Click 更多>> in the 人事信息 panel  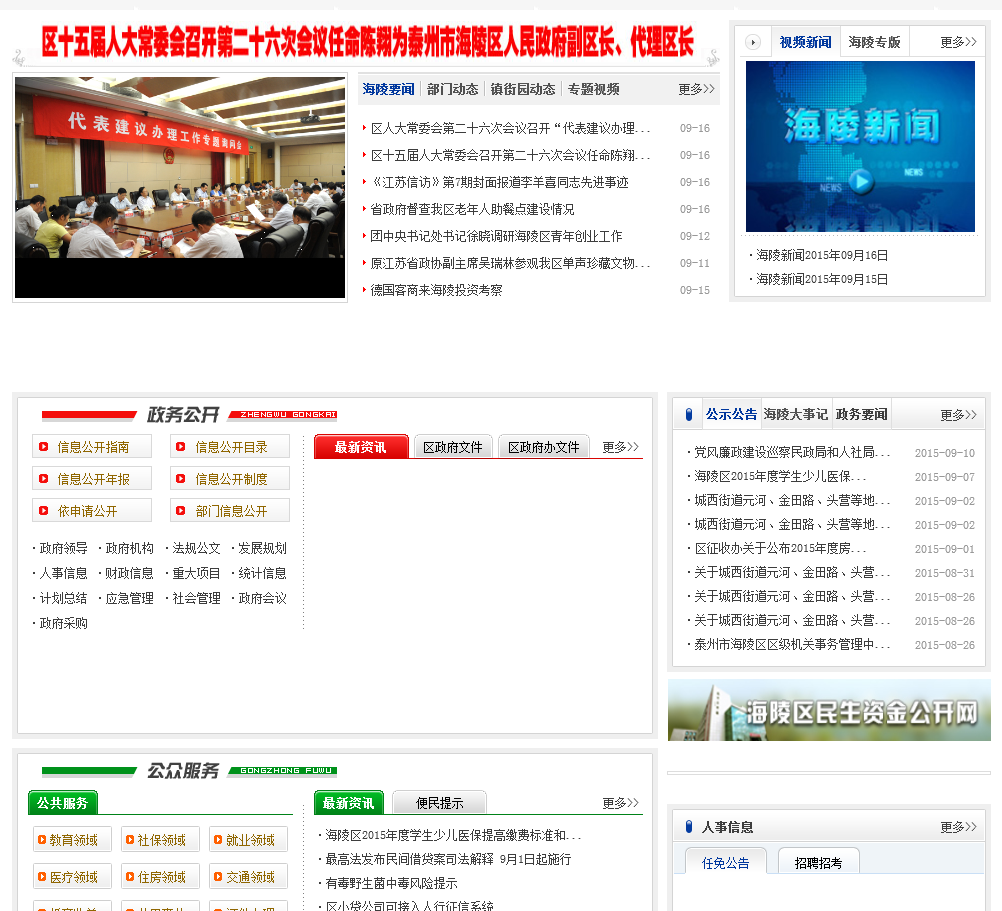(x=958, y=827)
